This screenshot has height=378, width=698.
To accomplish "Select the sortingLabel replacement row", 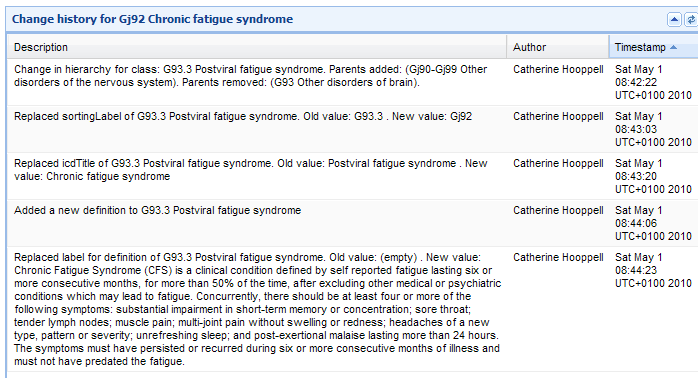I will point(352,129).
